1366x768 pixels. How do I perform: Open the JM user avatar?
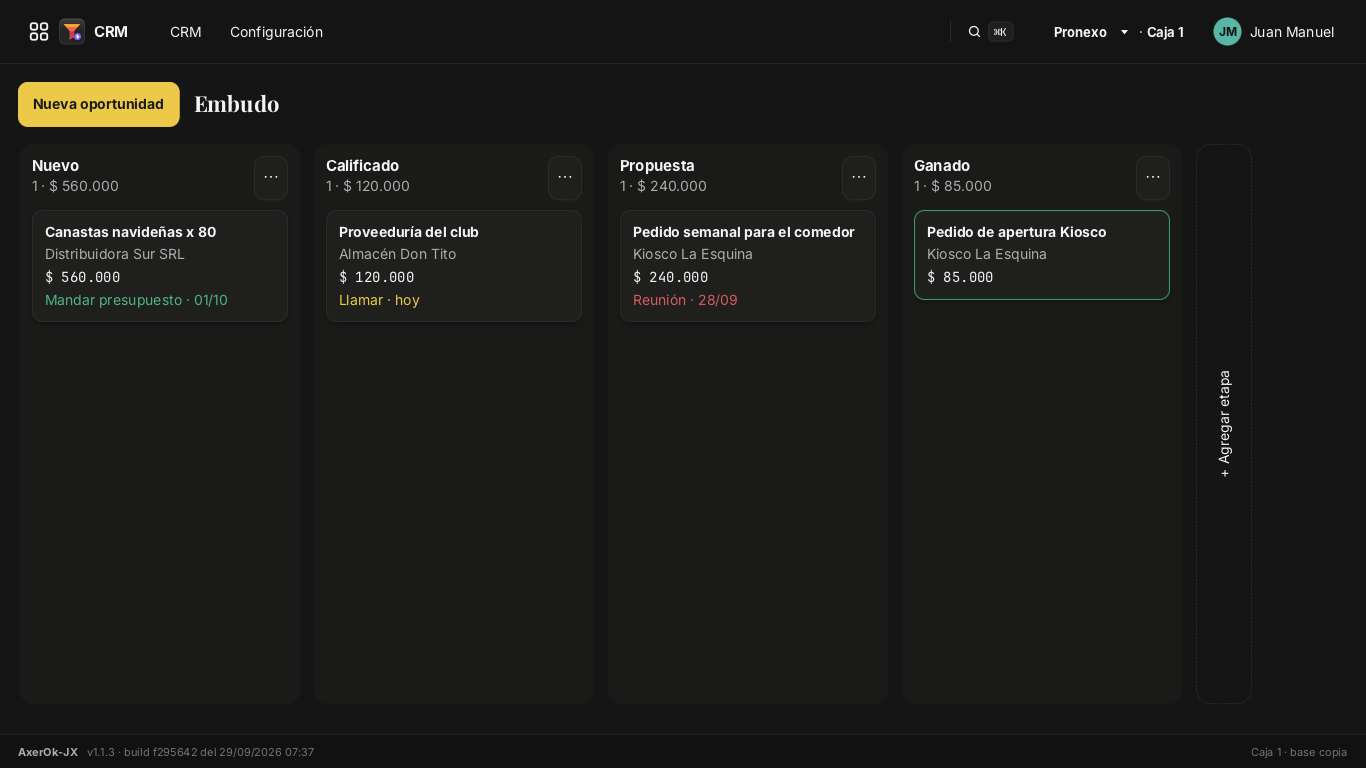(x=1227, y=32)
